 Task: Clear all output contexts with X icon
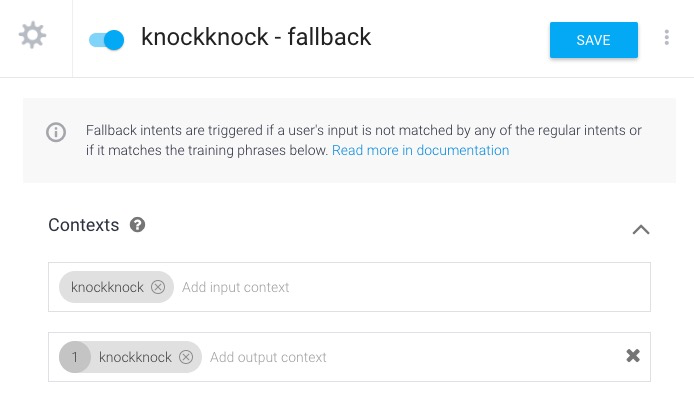[x=633, y=356]
